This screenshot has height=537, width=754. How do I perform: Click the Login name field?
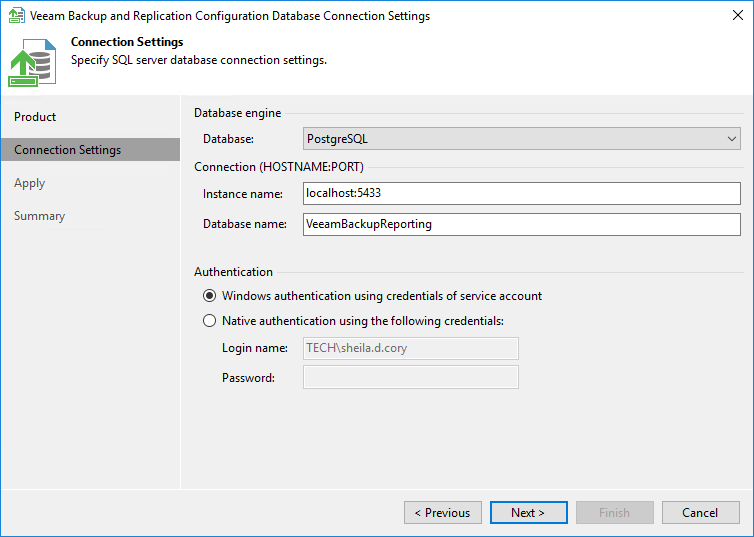click(410, 348)
